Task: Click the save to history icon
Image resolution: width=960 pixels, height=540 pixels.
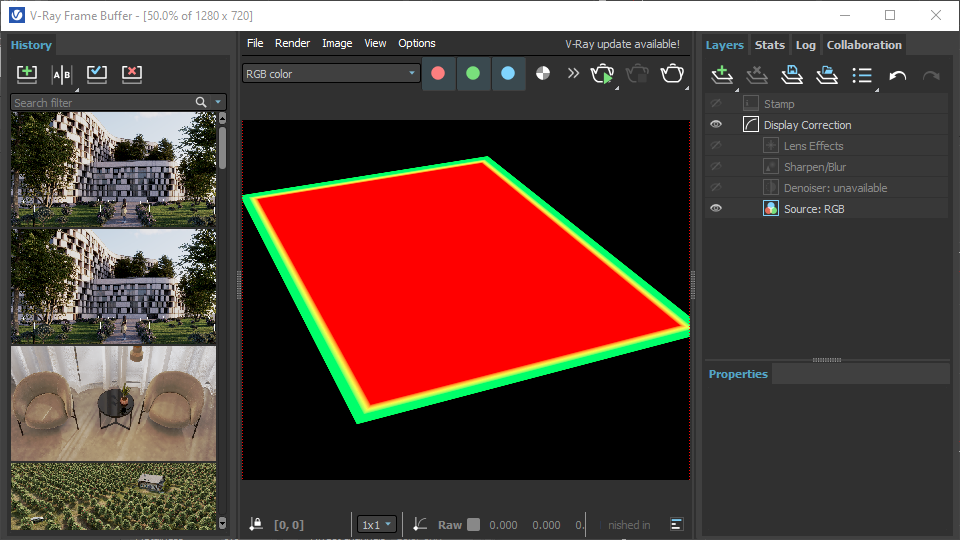Action: click(x=27, y=74)
